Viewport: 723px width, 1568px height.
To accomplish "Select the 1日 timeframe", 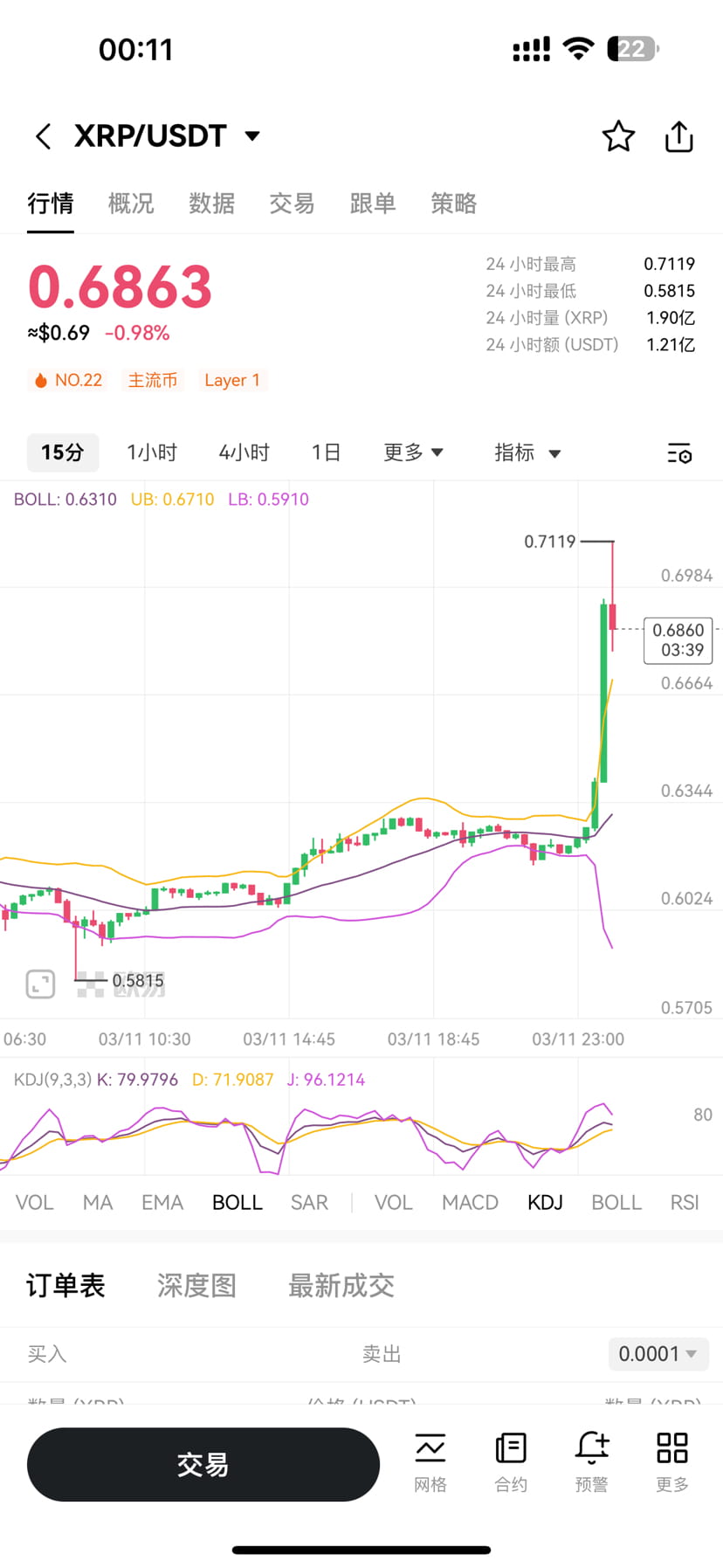I will pyautogui.click(x=326, y=452).
